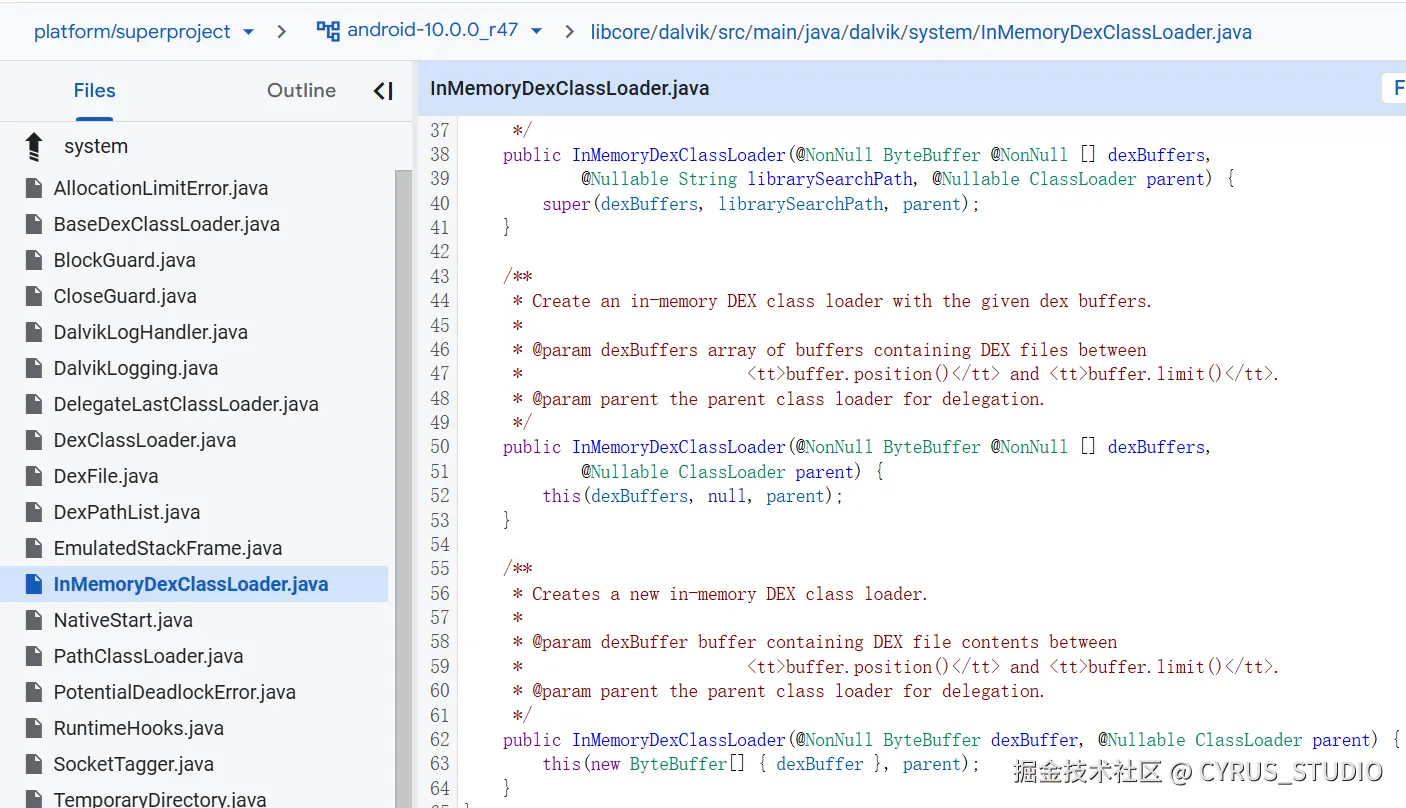Open DelegateLastClassLoader.java in file list
This screenshot has width=1406, height=808.
(186, 404)
